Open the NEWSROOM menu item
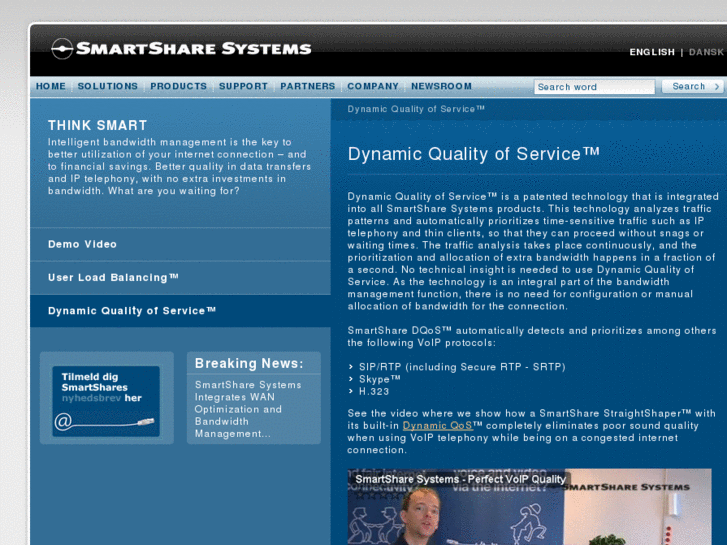Image resolution: width=727 pixels, height=545 pixels. pos(441,86)
